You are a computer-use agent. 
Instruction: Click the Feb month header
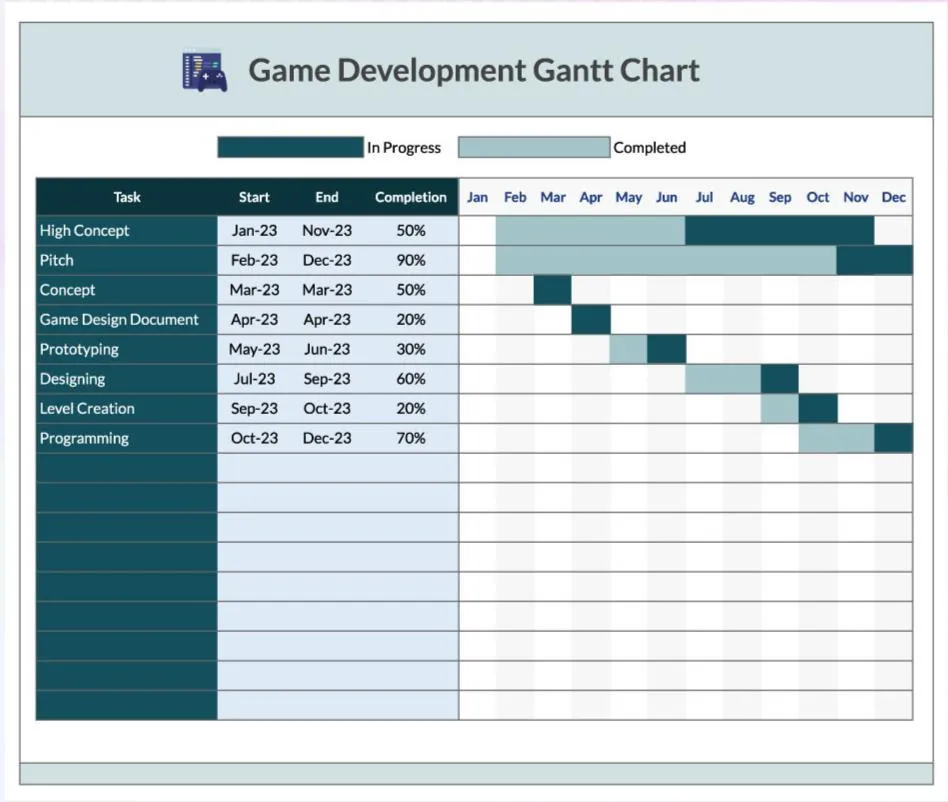[515, 197]
